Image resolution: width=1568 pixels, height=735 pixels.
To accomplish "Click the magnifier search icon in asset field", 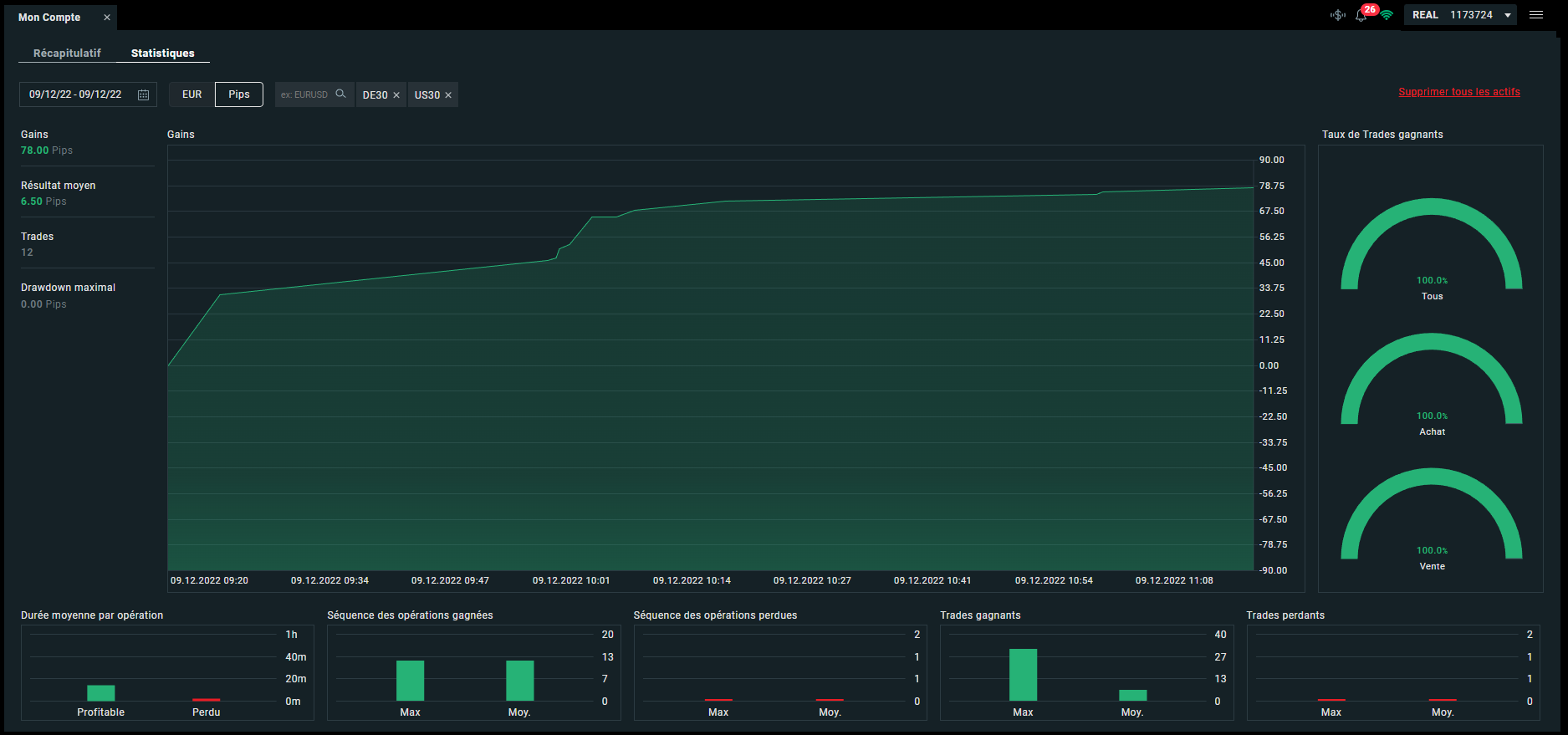I will 340,94.
